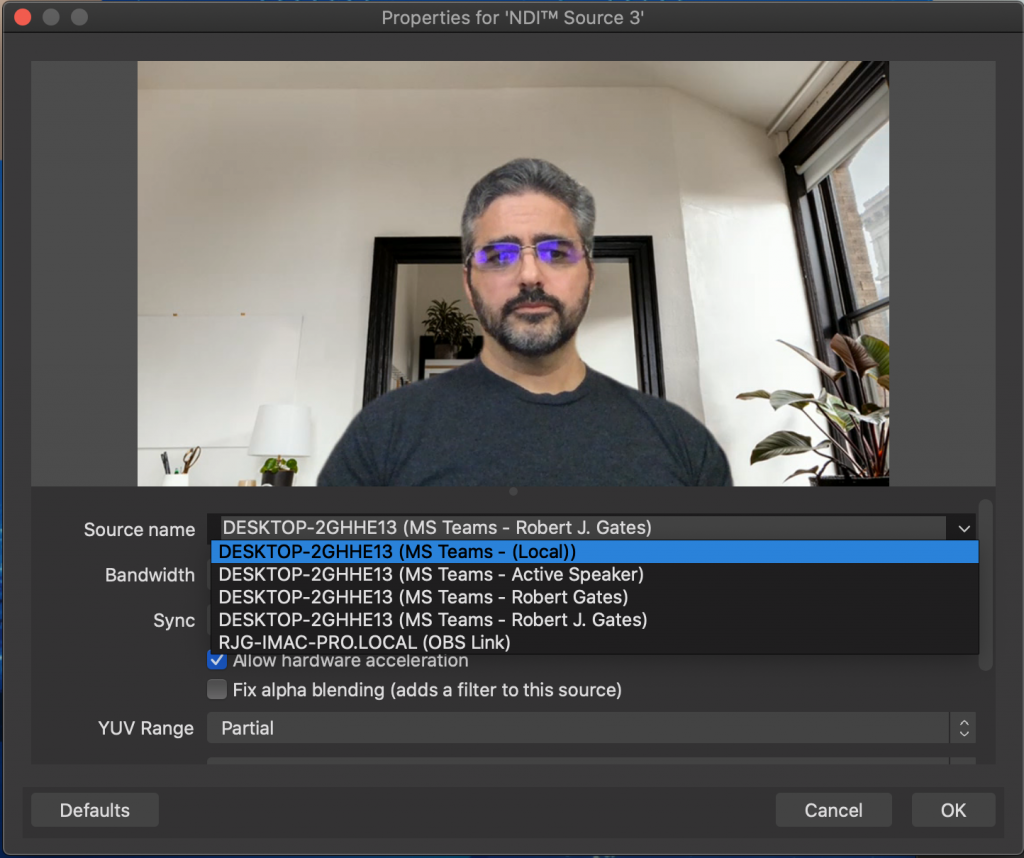The height and width of the screenshot is (858, 1024).
Task: Confirm with the OK button
Action: tap(953, 810)
